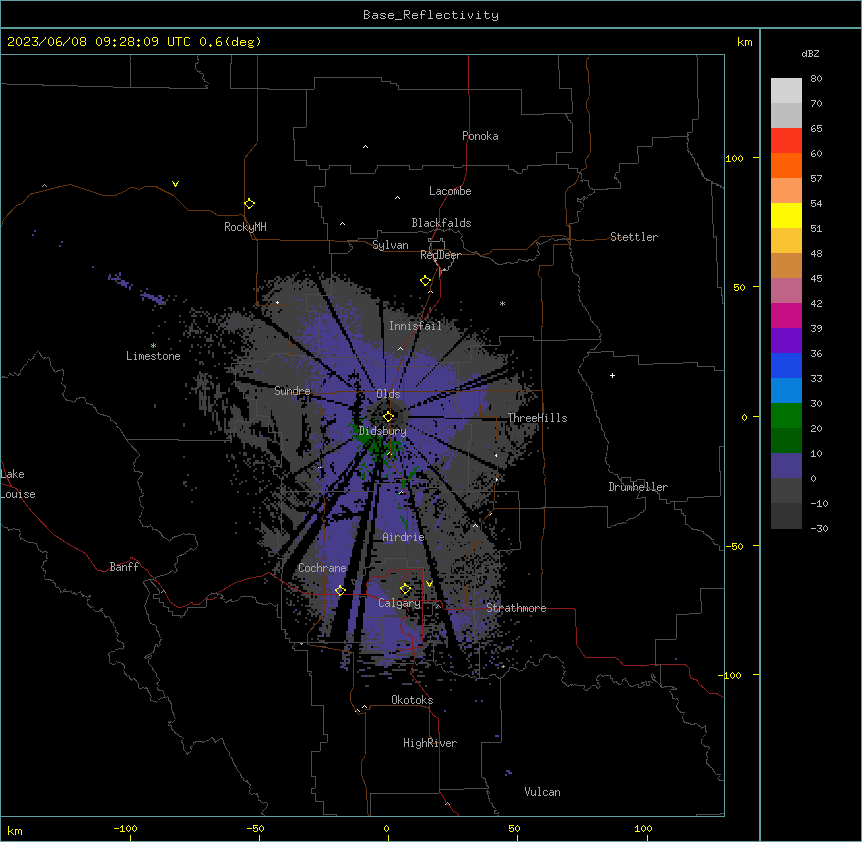Viewport: 862px width, 842px height.
Task: Click the Ponoka town label
Action: tap(480, 136)
